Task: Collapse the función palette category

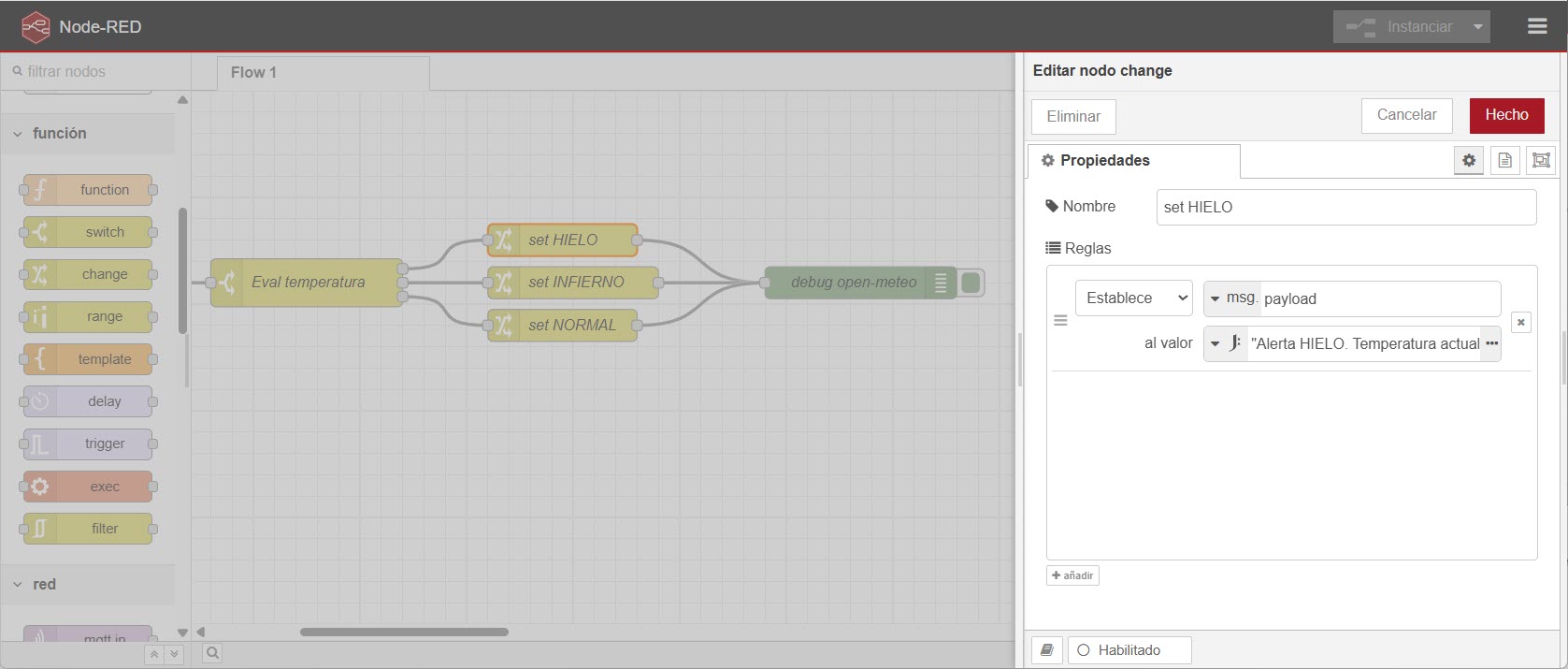Action: coord(88,134)
